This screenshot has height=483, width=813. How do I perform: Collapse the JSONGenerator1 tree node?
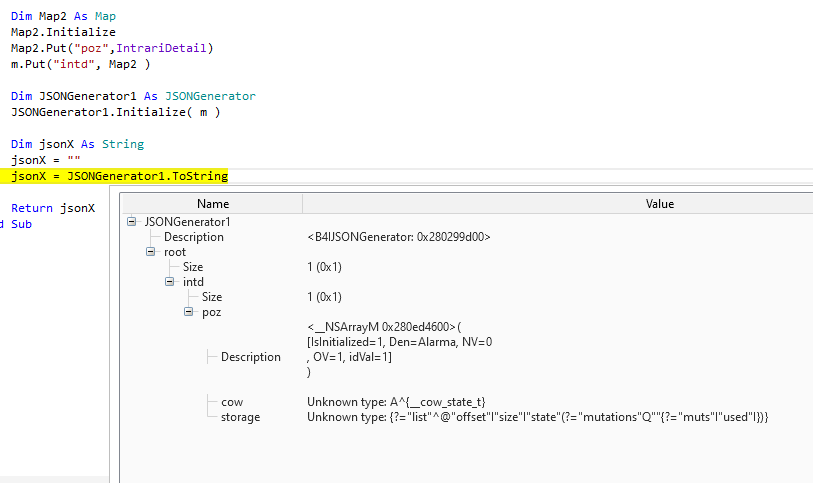(x=132, y=222)
